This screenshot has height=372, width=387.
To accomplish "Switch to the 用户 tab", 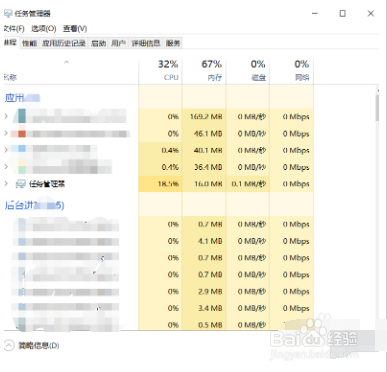I will [x=118, y=43].
